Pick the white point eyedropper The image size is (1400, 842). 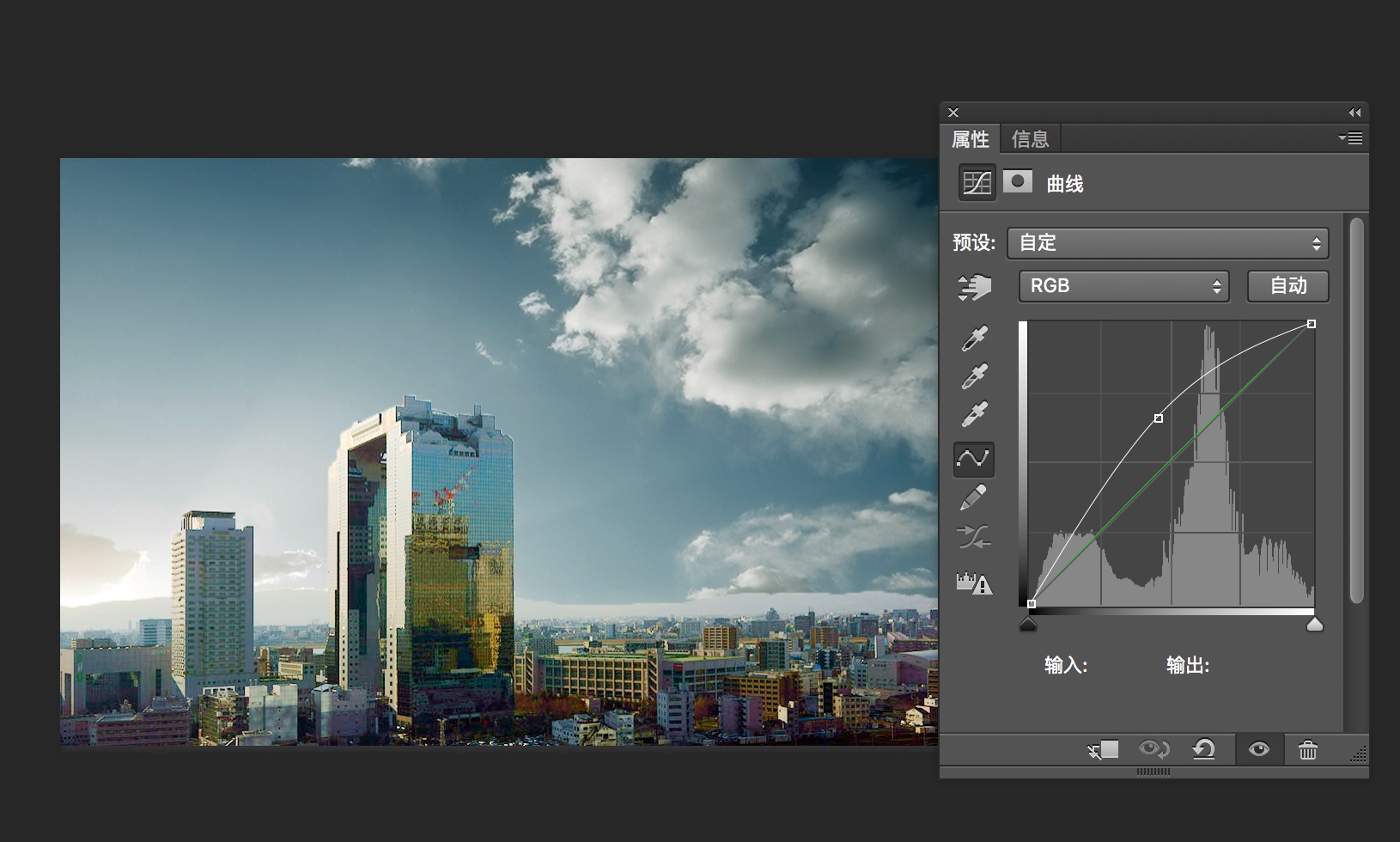point(974,413)
